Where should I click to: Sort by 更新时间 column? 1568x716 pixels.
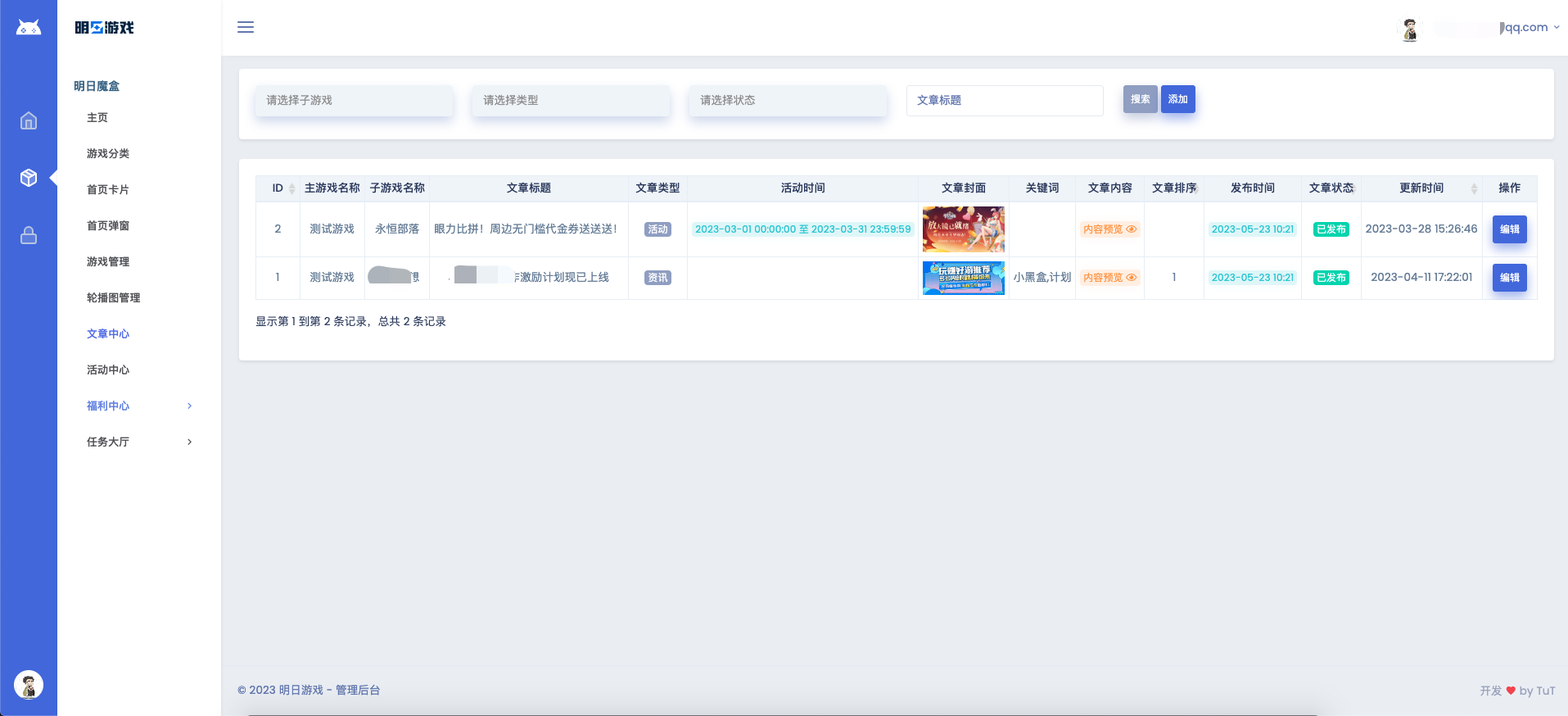pos(1474,188)
